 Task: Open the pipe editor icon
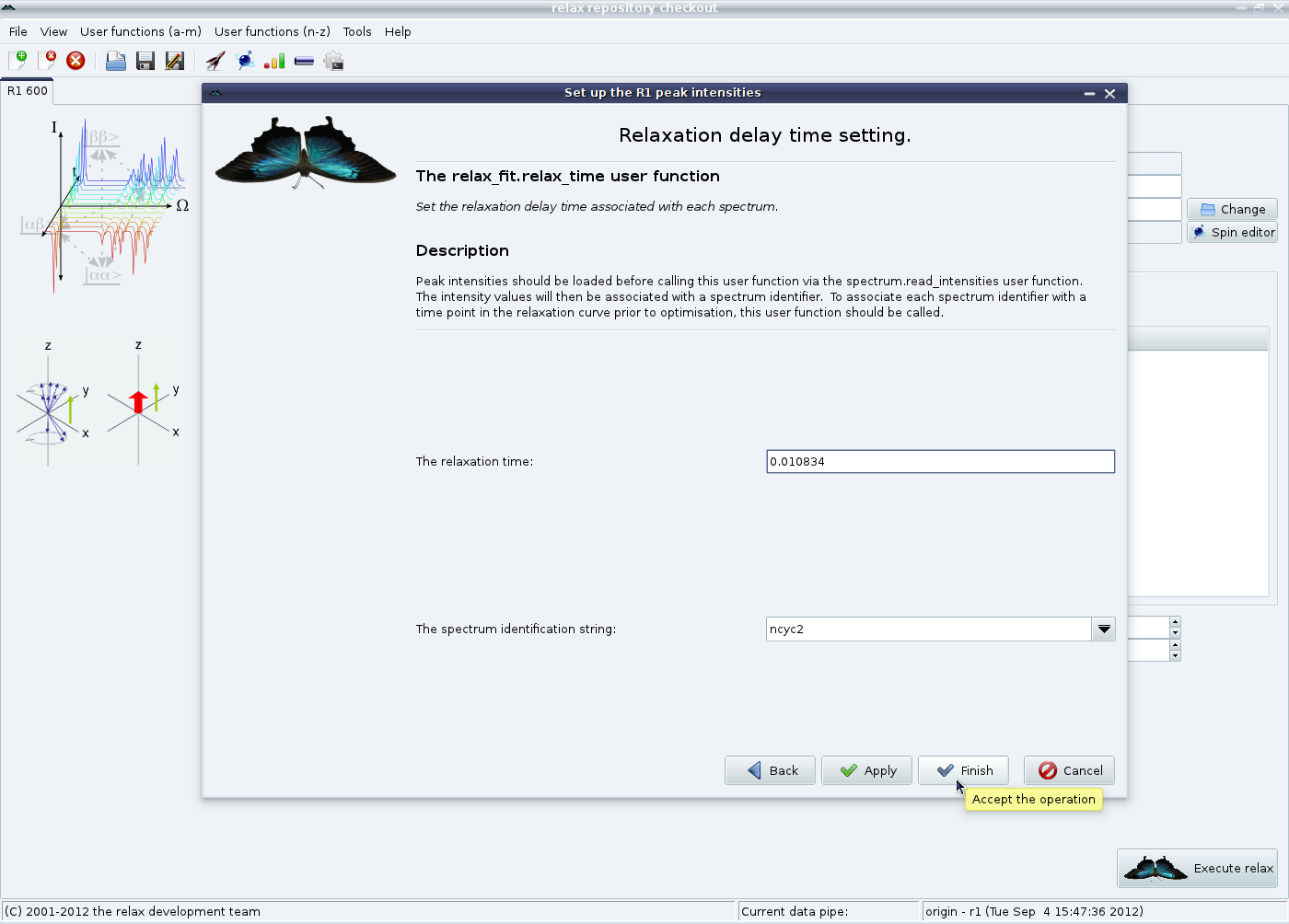pos(304,61)
